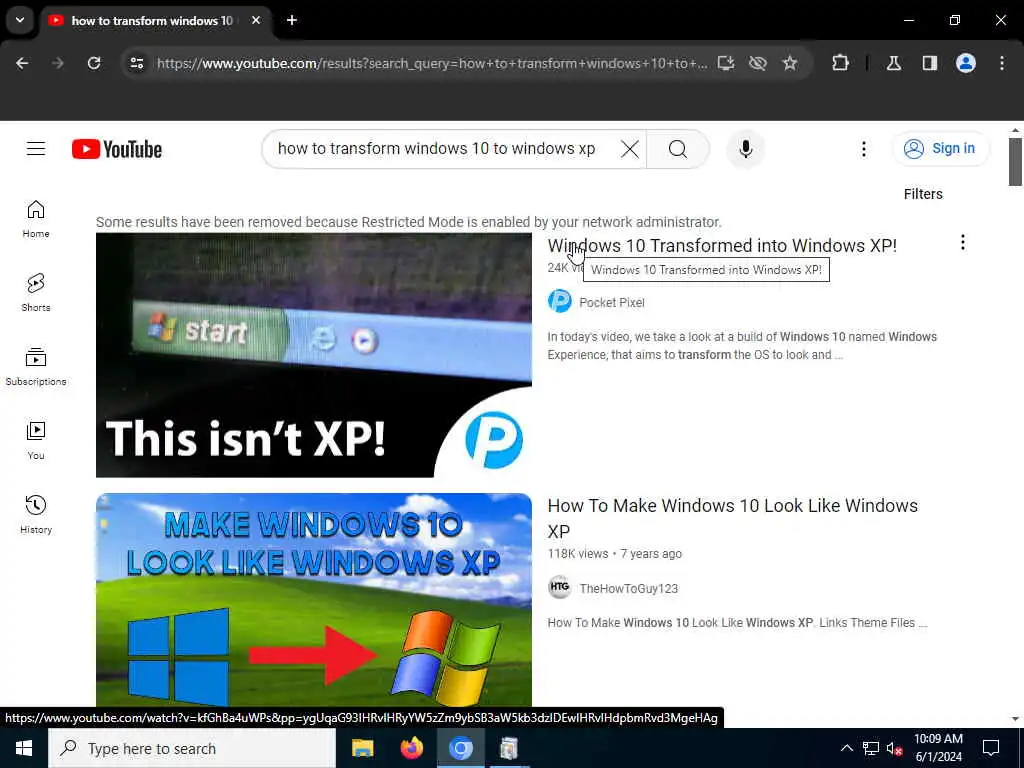The width and height of the screenshot is (1024, 768).
Task: Bookmark this page with the star icon
Action: tap(790, 63)
